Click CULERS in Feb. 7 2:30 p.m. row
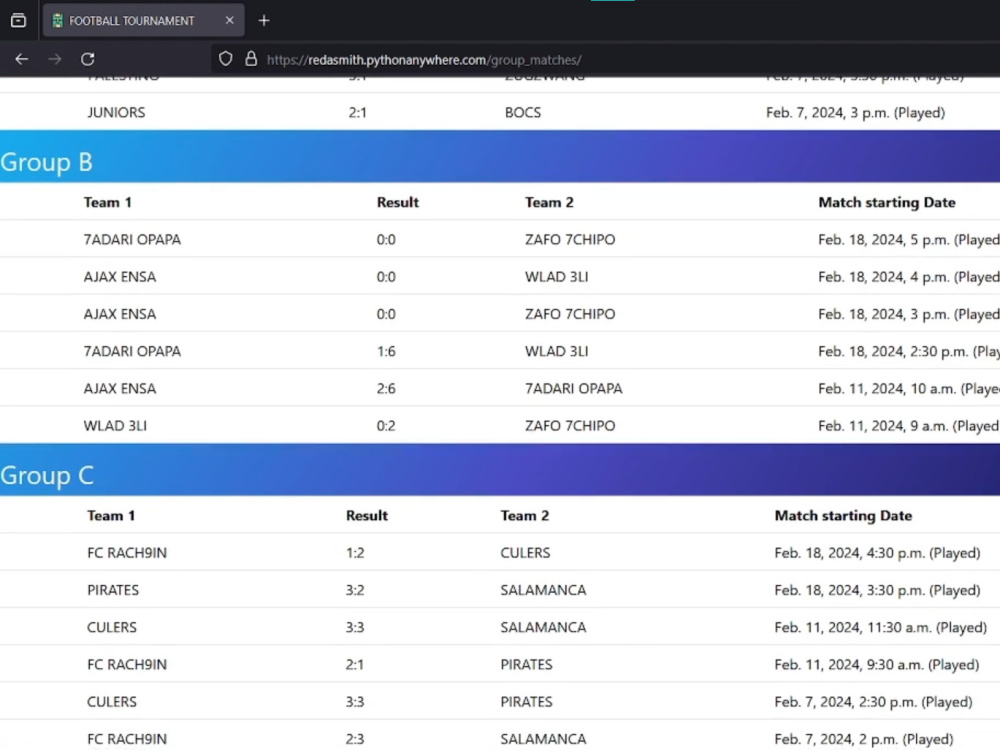The height and width of the screenshot is (750, 1000). [x=112, y=702]
